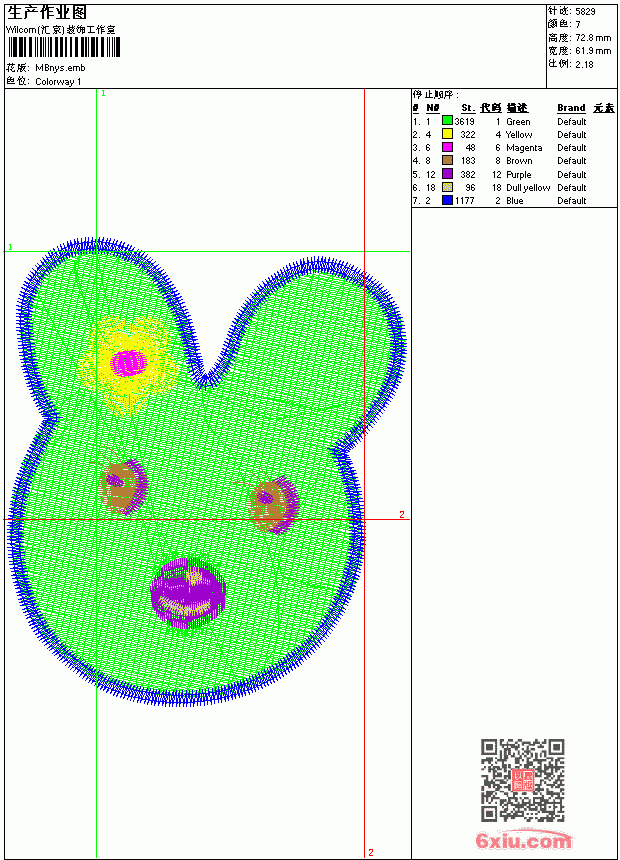The height and width of the screenshot is (860, 620).
Task: Click the bunny's left brown eye
Action: point(123,486)
